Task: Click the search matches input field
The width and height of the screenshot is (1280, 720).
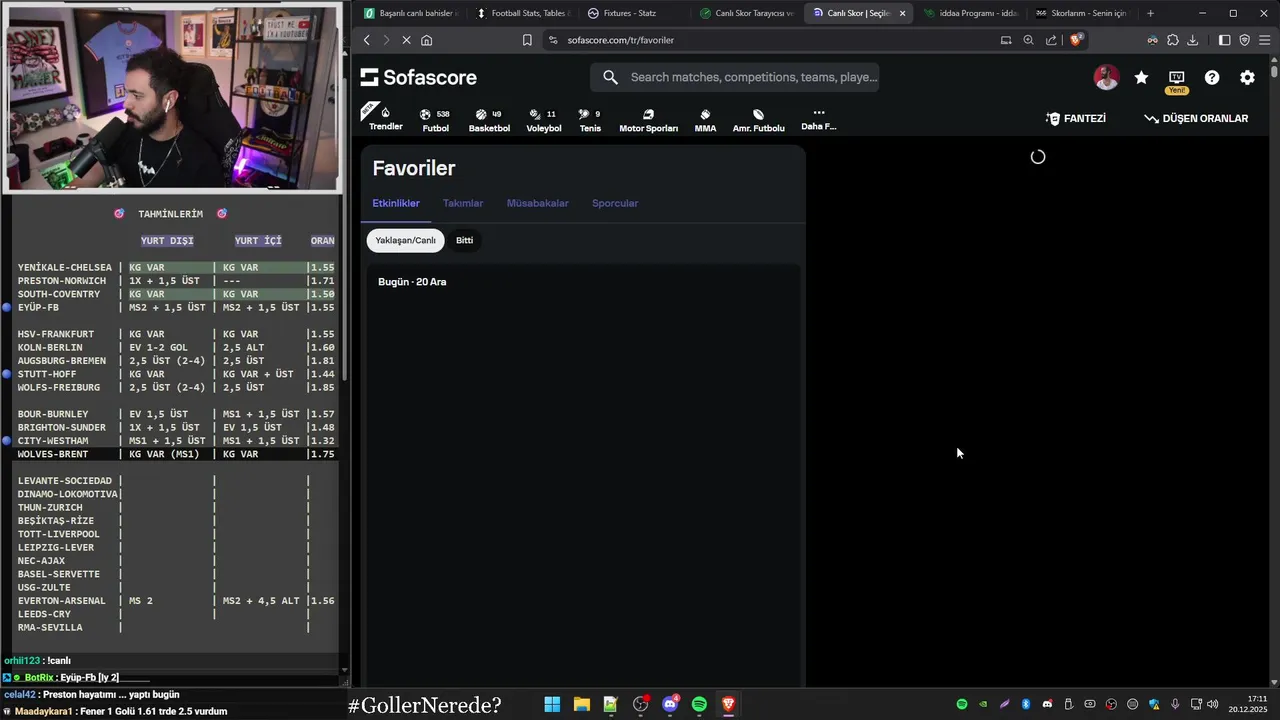Action: click(x=735, y=77)
